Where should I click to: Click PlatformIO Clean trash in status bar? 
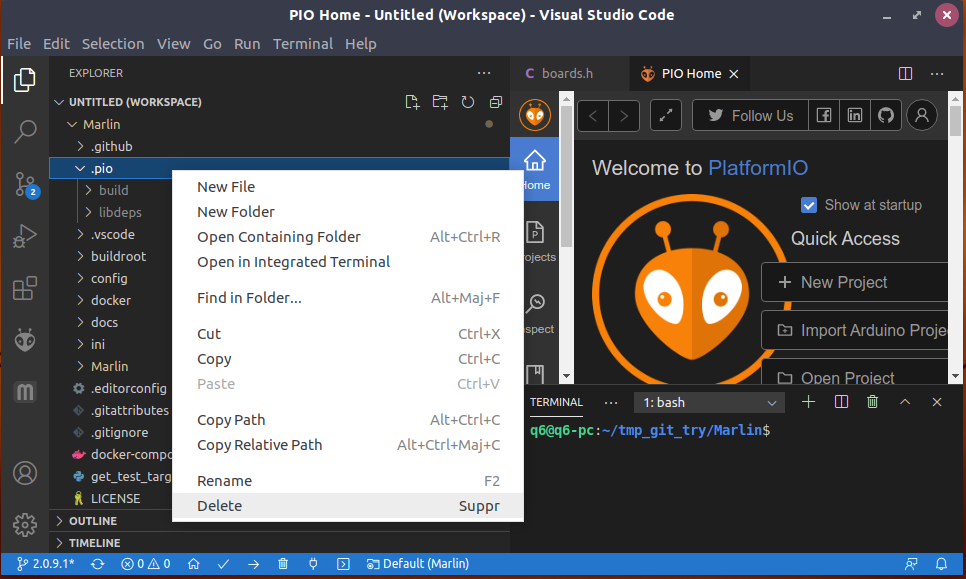coord(283,564)
